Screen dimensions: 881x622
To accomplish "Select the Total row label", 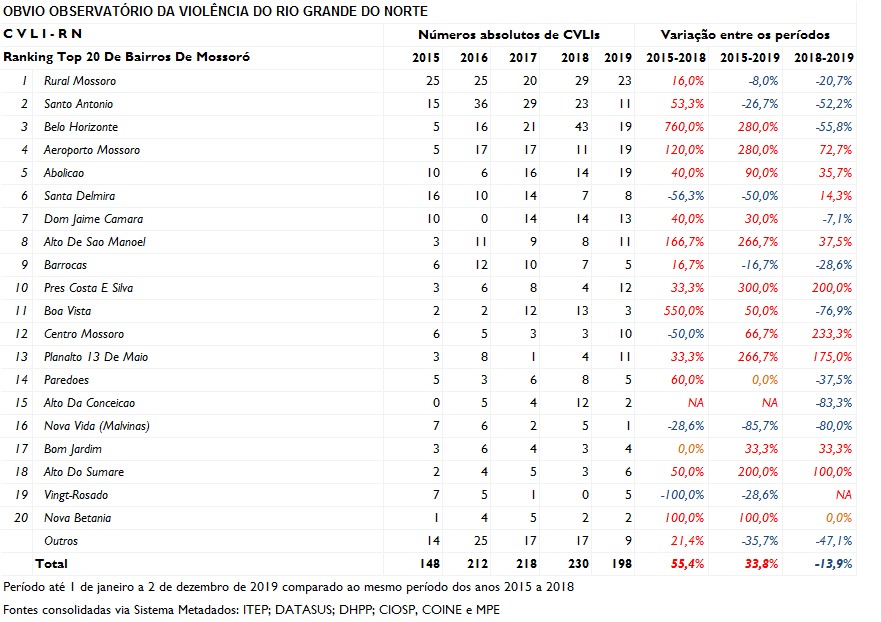I will [x=51, y=564].
